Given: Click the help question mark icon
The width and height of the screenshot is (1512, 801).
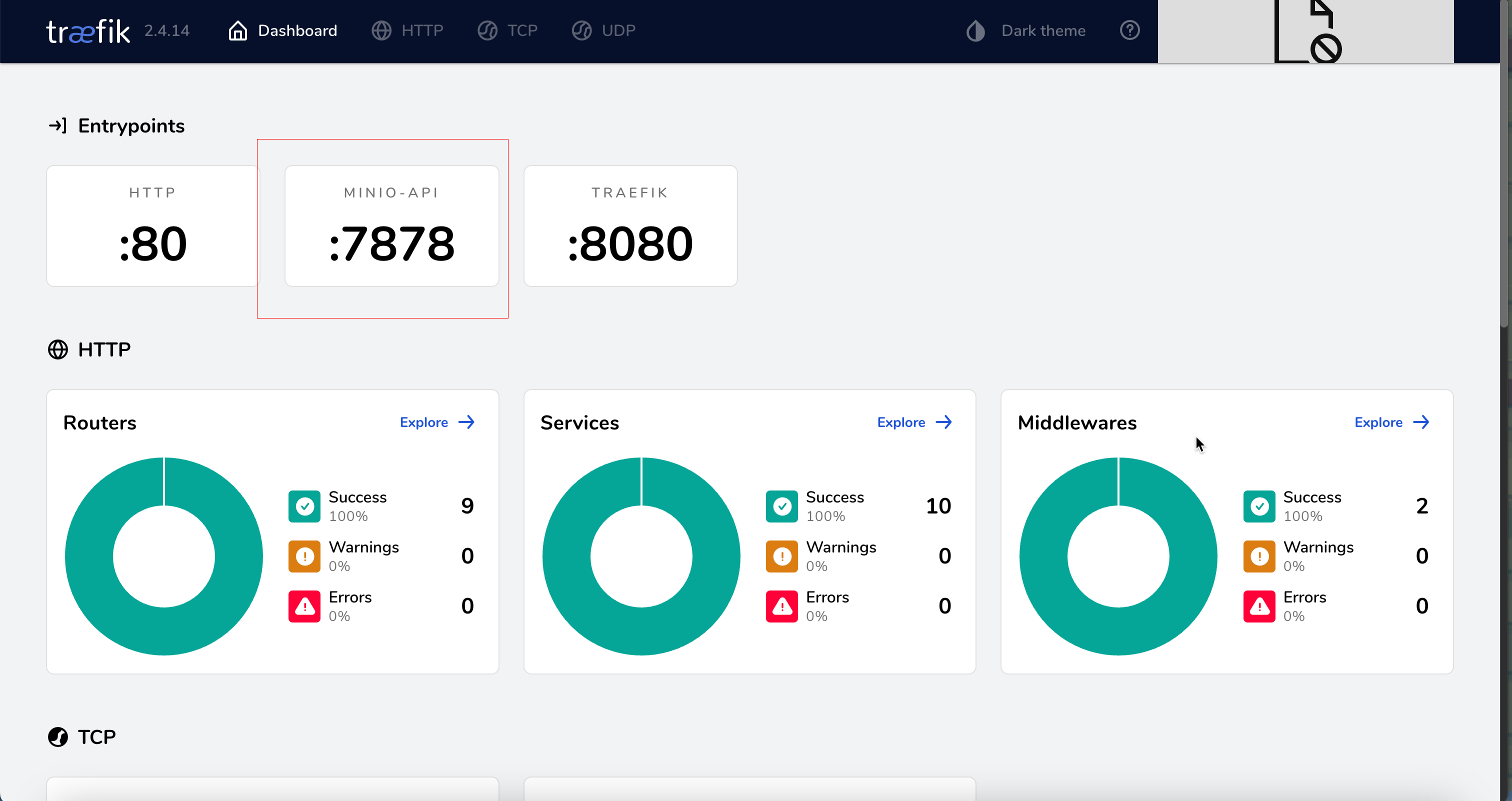Looking at the screenshot, I should click(x=1129, y=30).
